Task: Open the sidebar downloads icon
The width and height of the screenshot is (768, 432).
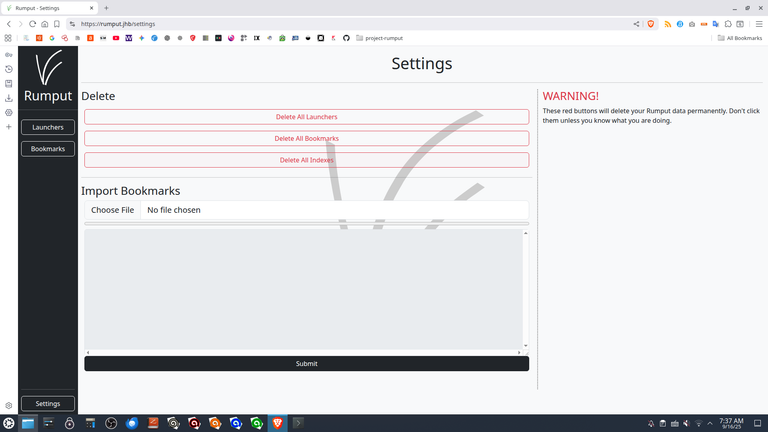Action: tap(9, 98)
